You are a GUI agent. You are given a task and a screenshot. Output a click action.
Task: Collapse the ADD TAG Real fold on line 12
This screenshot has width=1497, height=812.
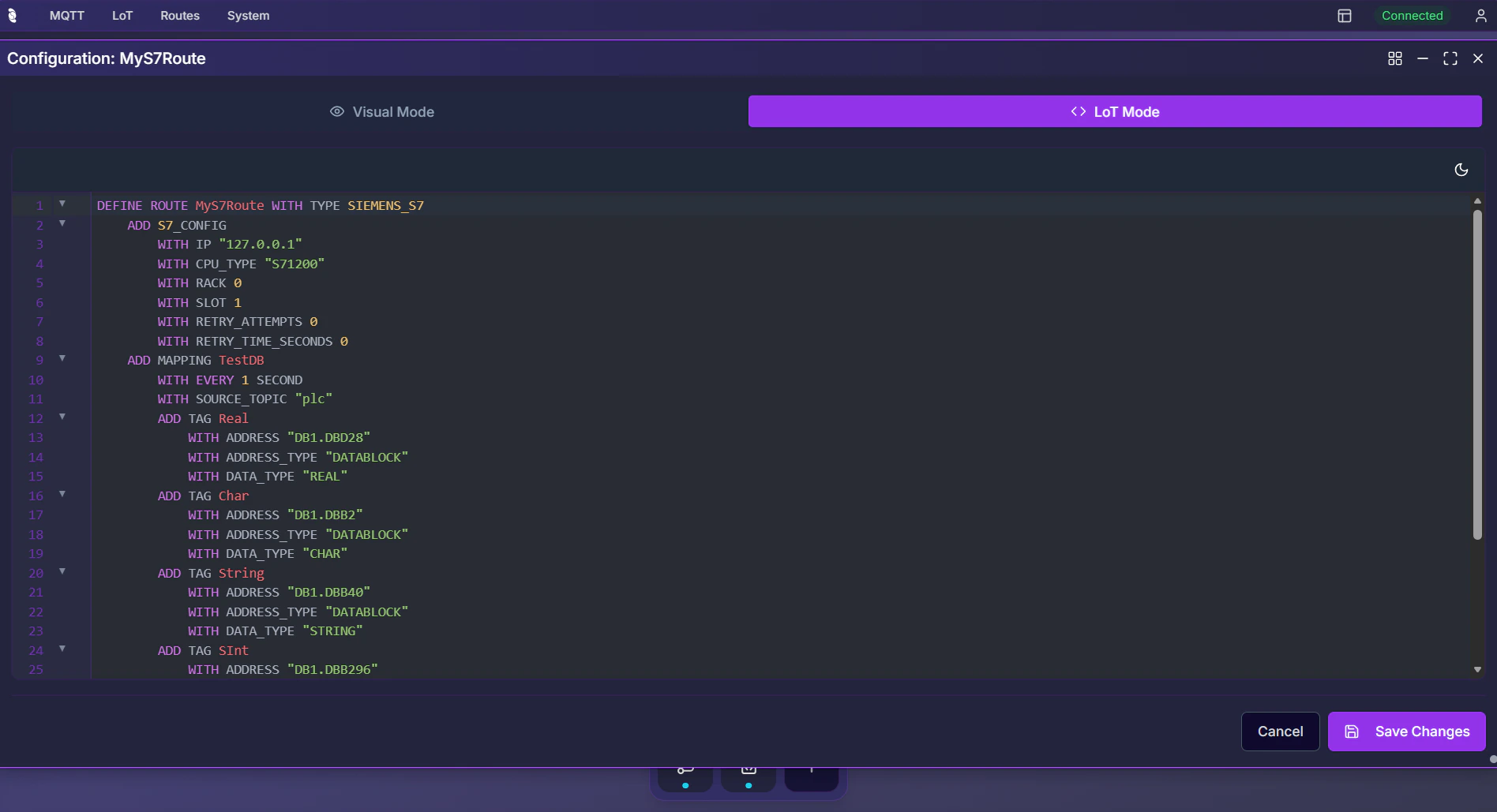point(62,417)
